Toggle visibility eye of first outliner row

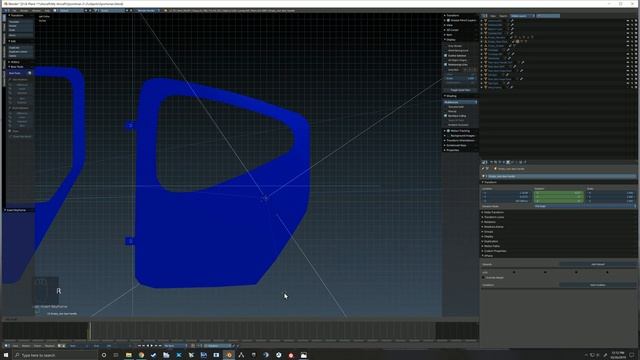(628, 20)
